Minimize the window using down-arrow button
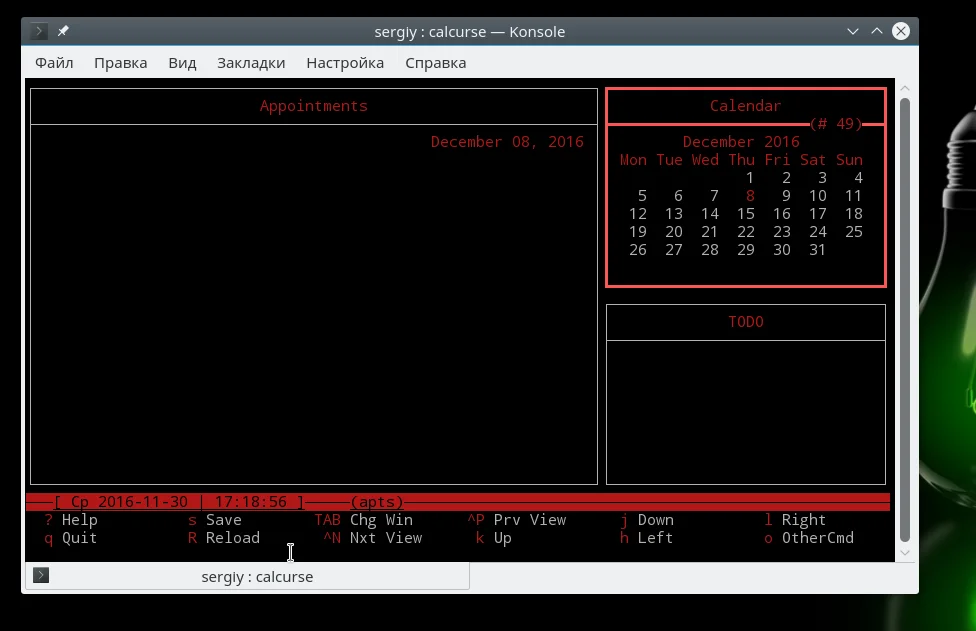The image size is (976, 631). click(853, 31)
